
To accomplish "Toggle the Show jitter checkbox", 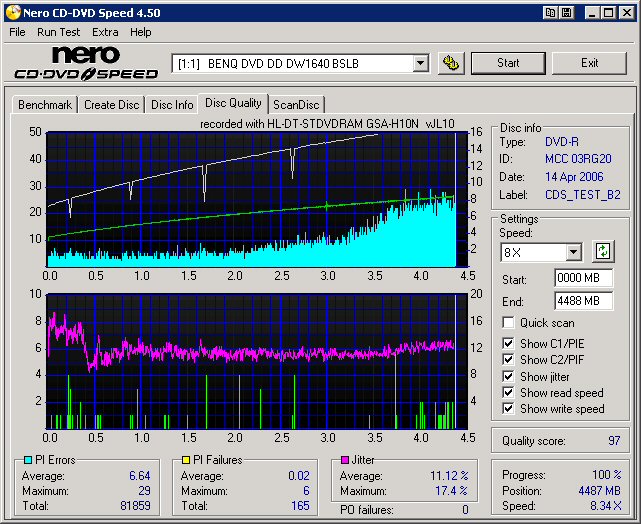I will click(509, 377).
